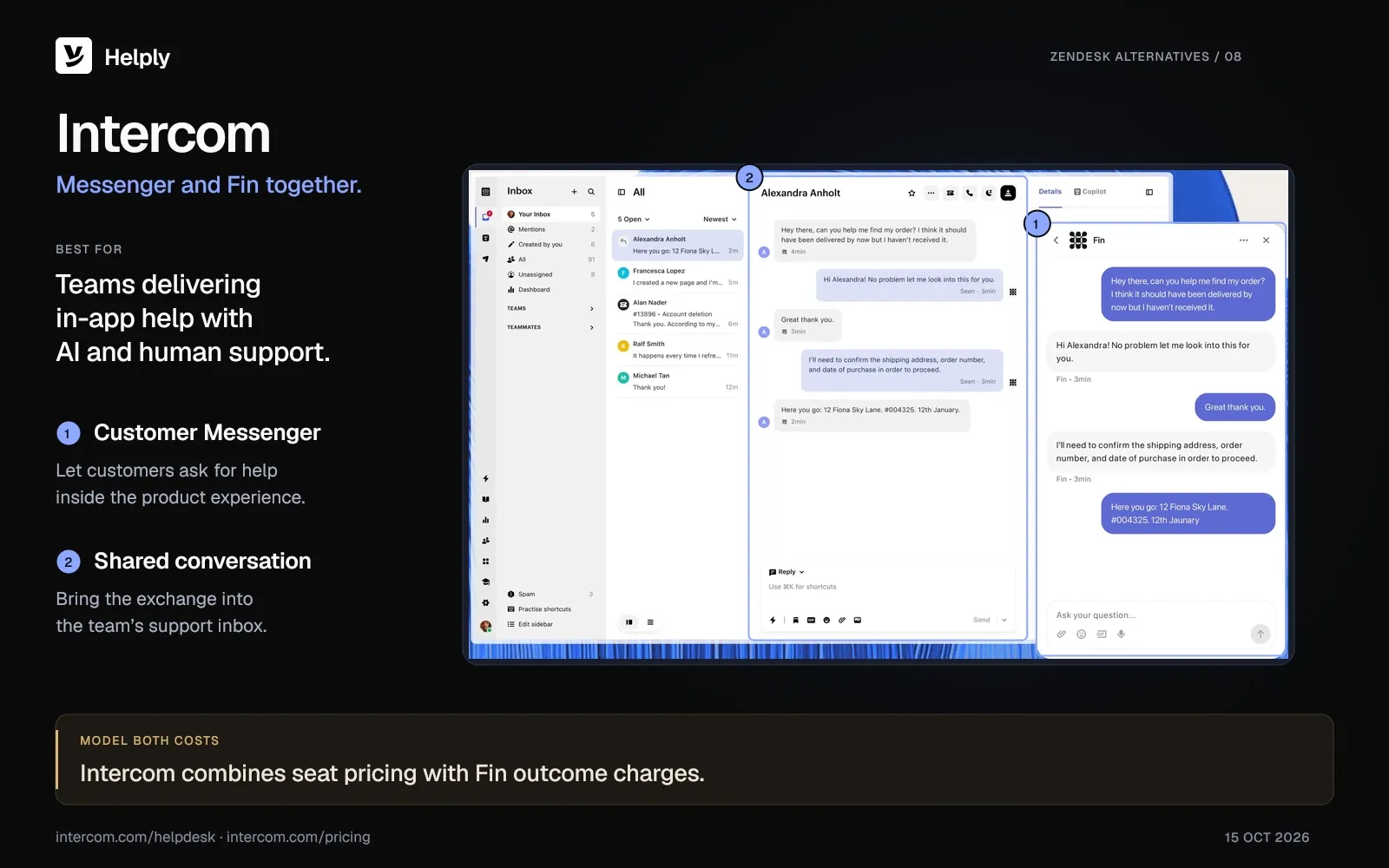
Task: Click Practise shortcuts link
Action: coord(540,609)
